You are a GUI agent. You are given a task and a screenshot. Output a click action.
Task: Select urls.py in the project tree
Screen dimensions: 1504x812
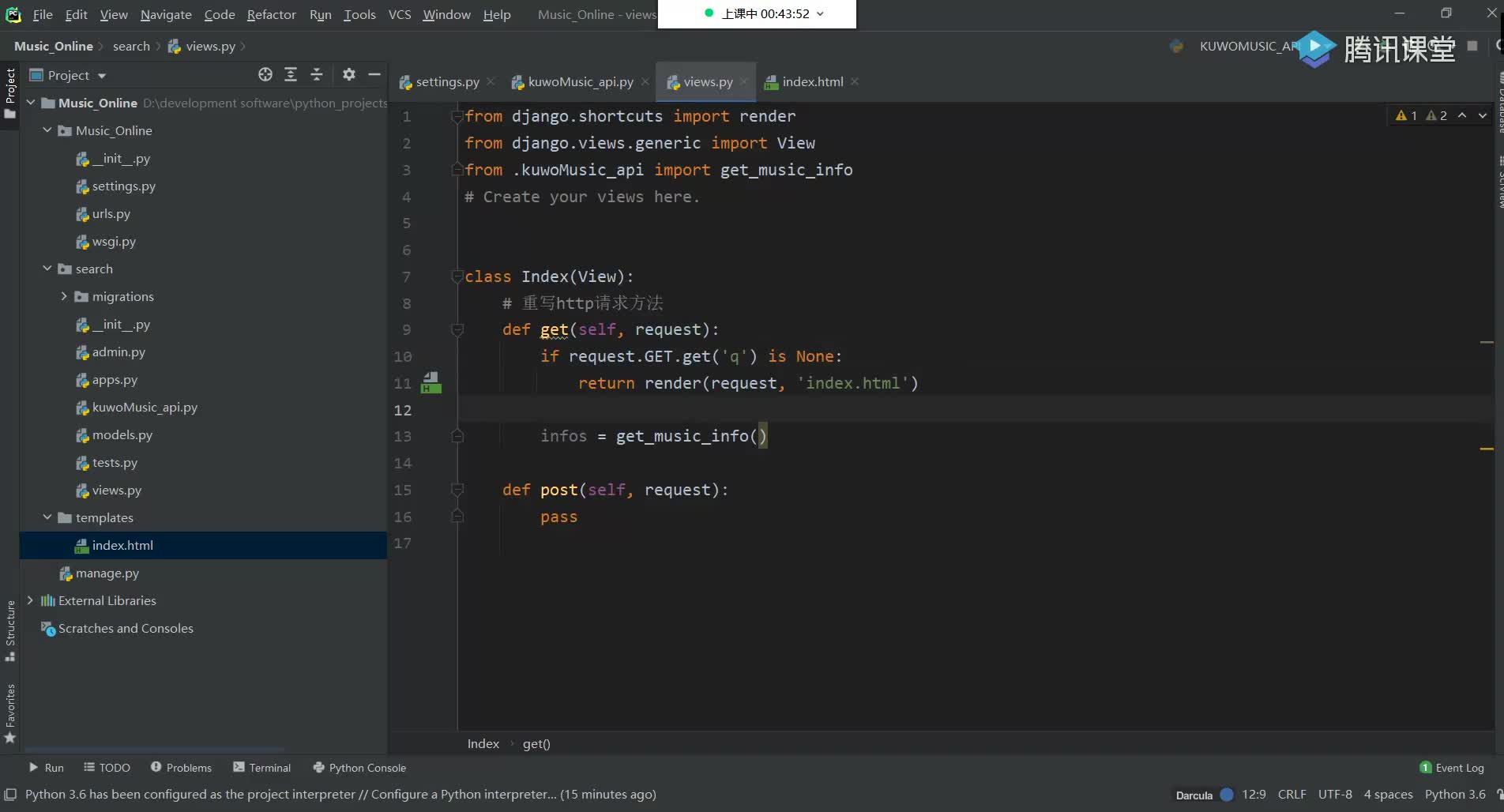(111, 213)
